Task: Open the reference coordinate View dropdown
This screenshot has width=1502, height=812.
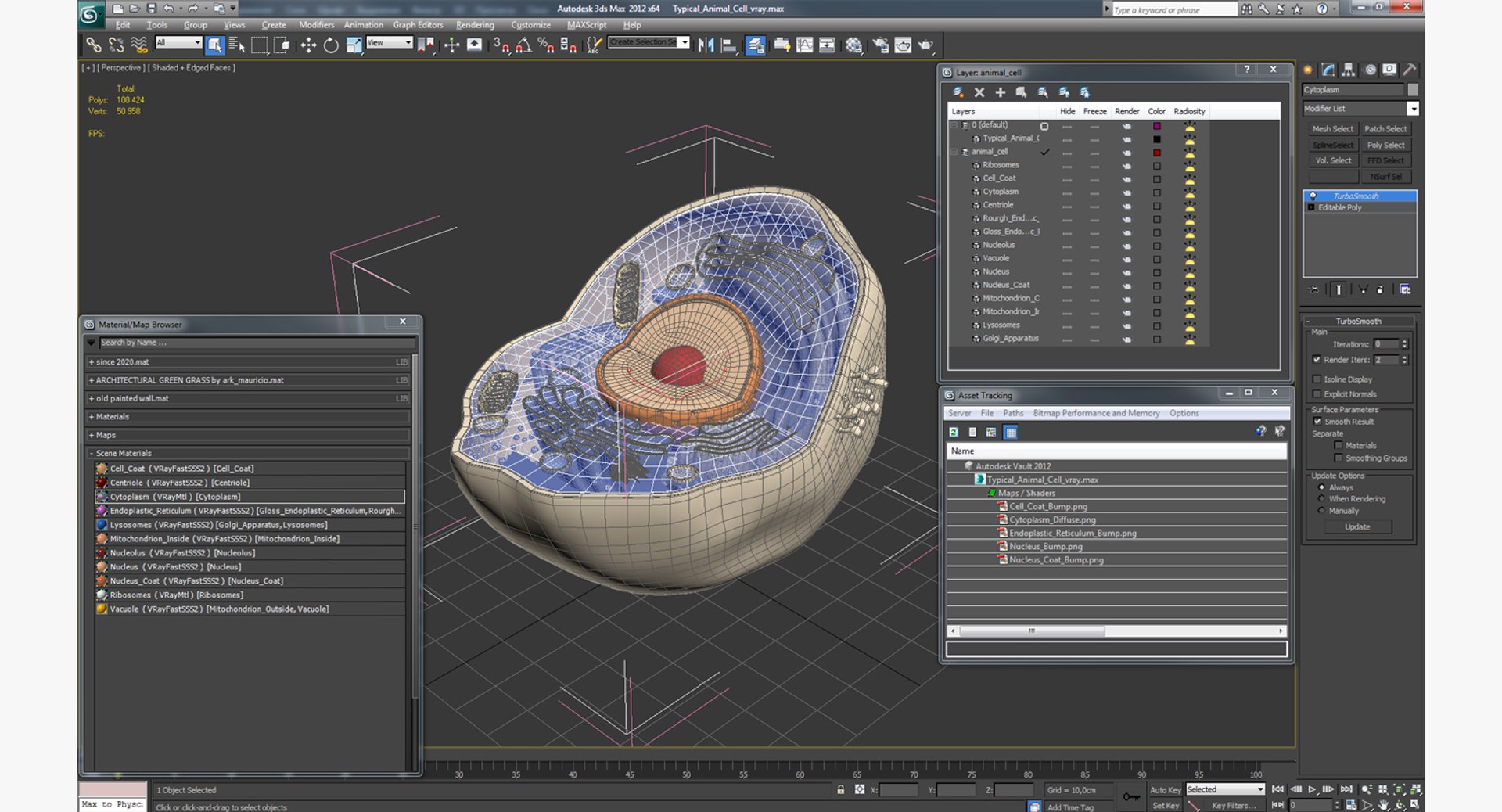Action: tap(390, 42)
